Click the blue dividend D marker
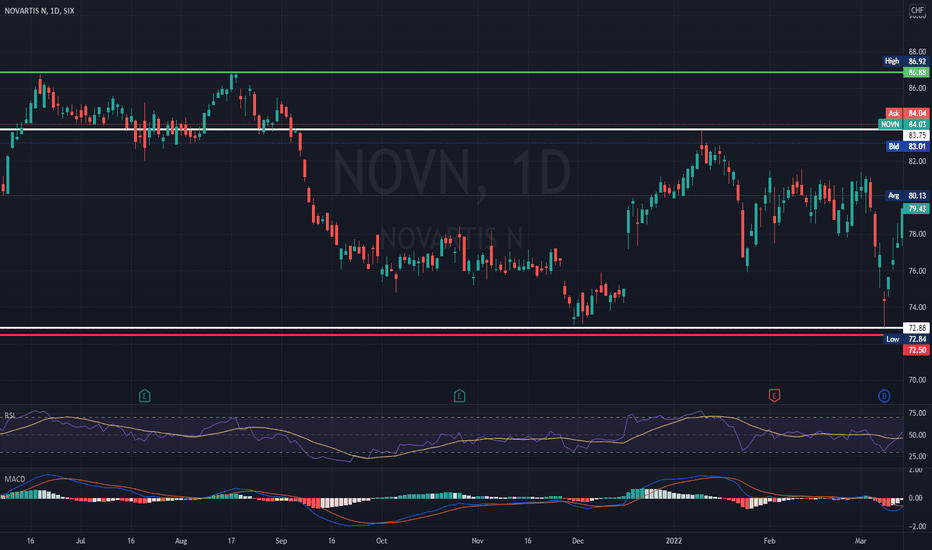This screenshot has width=932, height=550. click(884, 396)
